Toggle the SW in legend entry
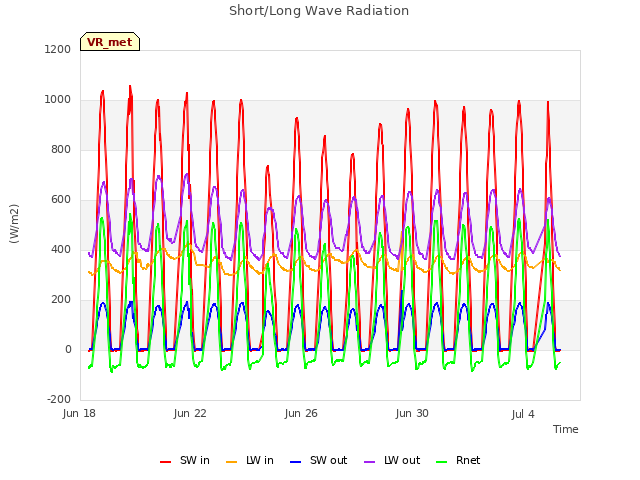 coord(184,460)
